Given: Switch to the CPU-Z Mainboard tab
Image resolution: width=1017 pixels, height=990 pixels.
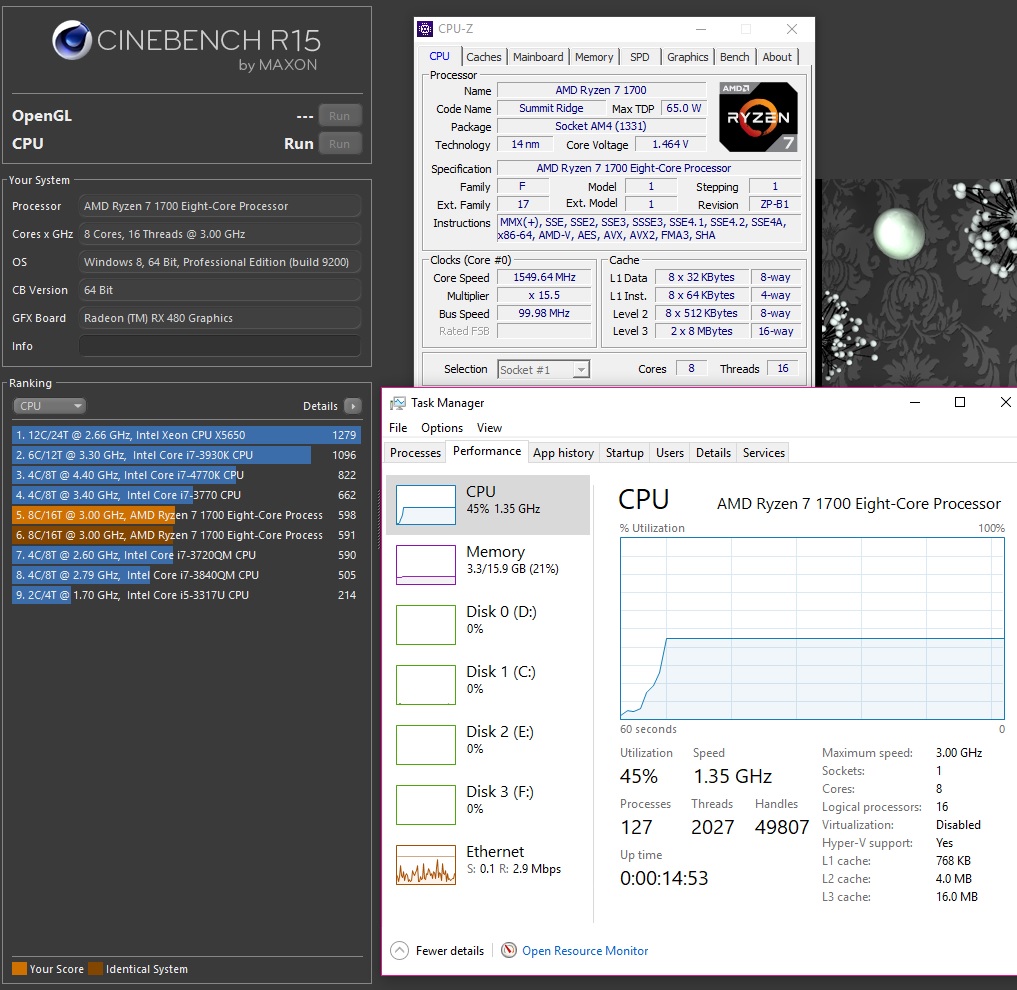Looking at the screenshot, I should click(538, 57).
